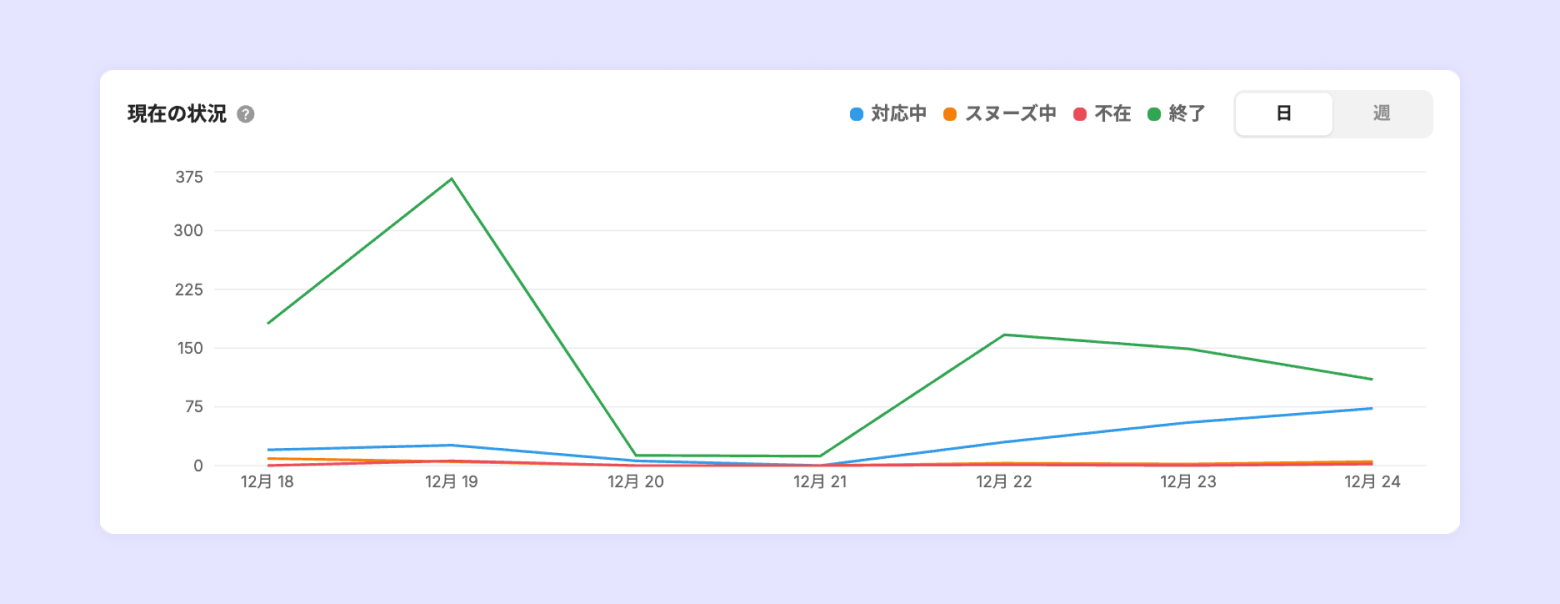Click the 12月 20 axis label
The image size is (1560, 604).
(636, 482)
